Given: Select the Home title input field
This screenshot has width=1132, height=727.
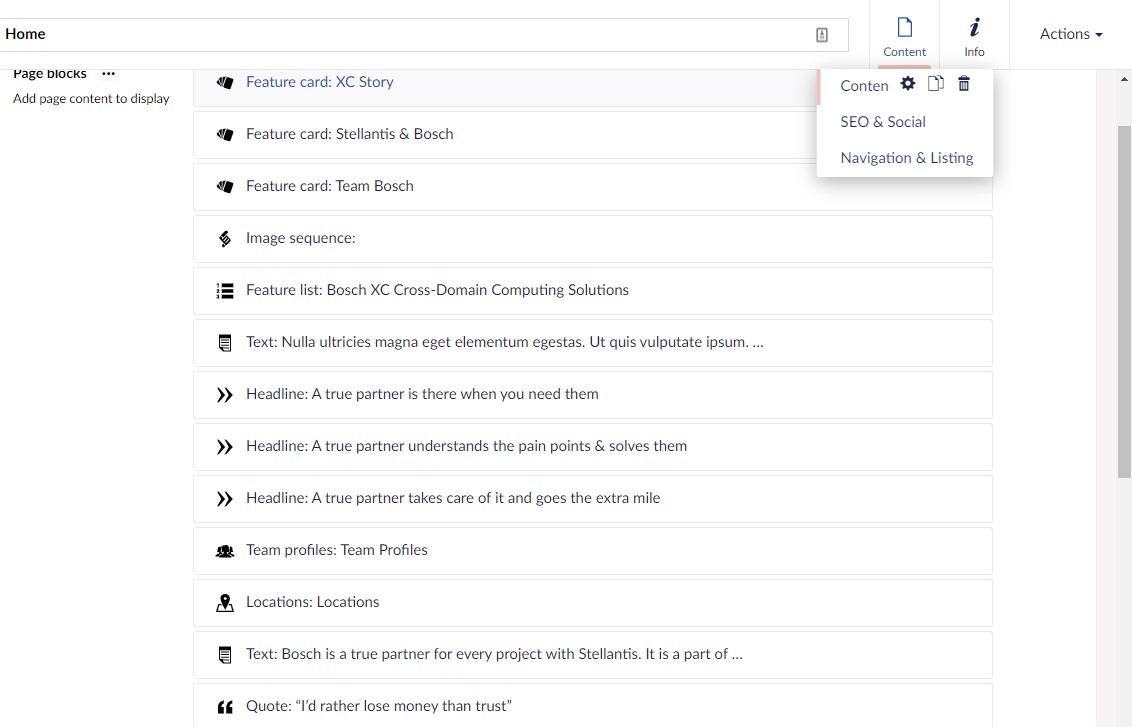Looking at the screenshot, I should tap(400, 33).
